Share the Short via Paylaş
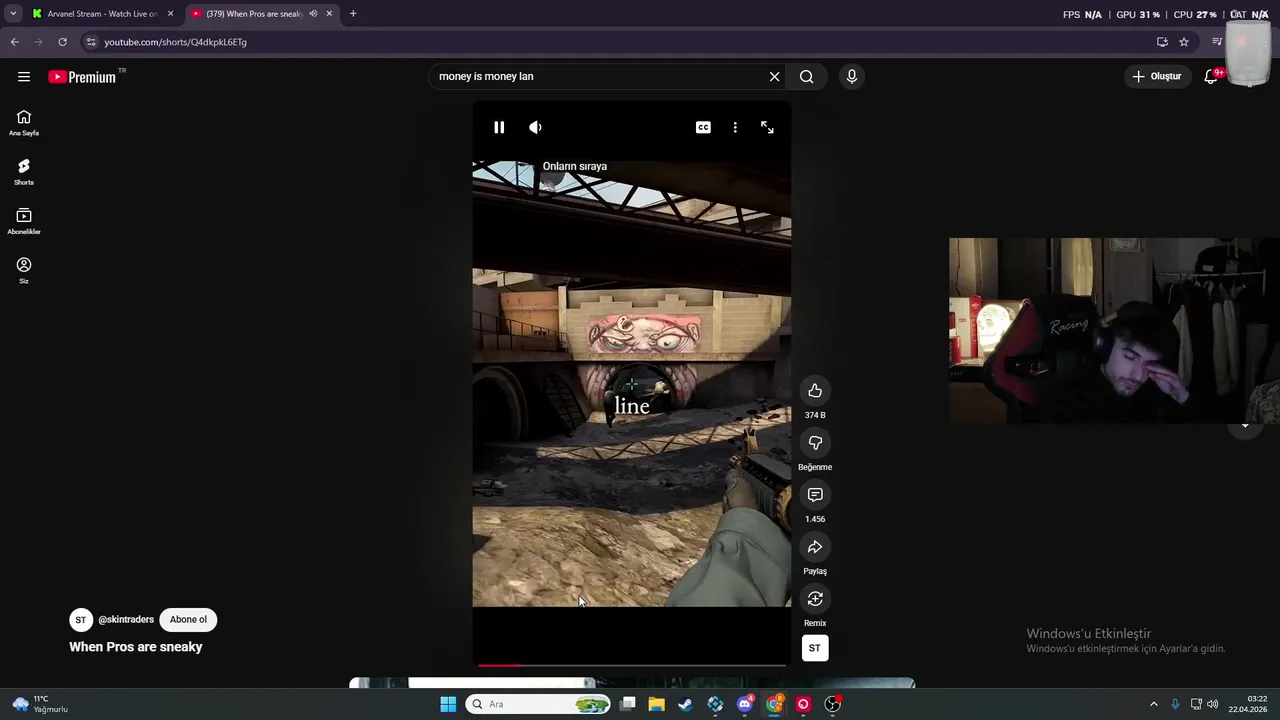Image resolution: width=1280 pixels, height=720 pixels. click(815, 547)
